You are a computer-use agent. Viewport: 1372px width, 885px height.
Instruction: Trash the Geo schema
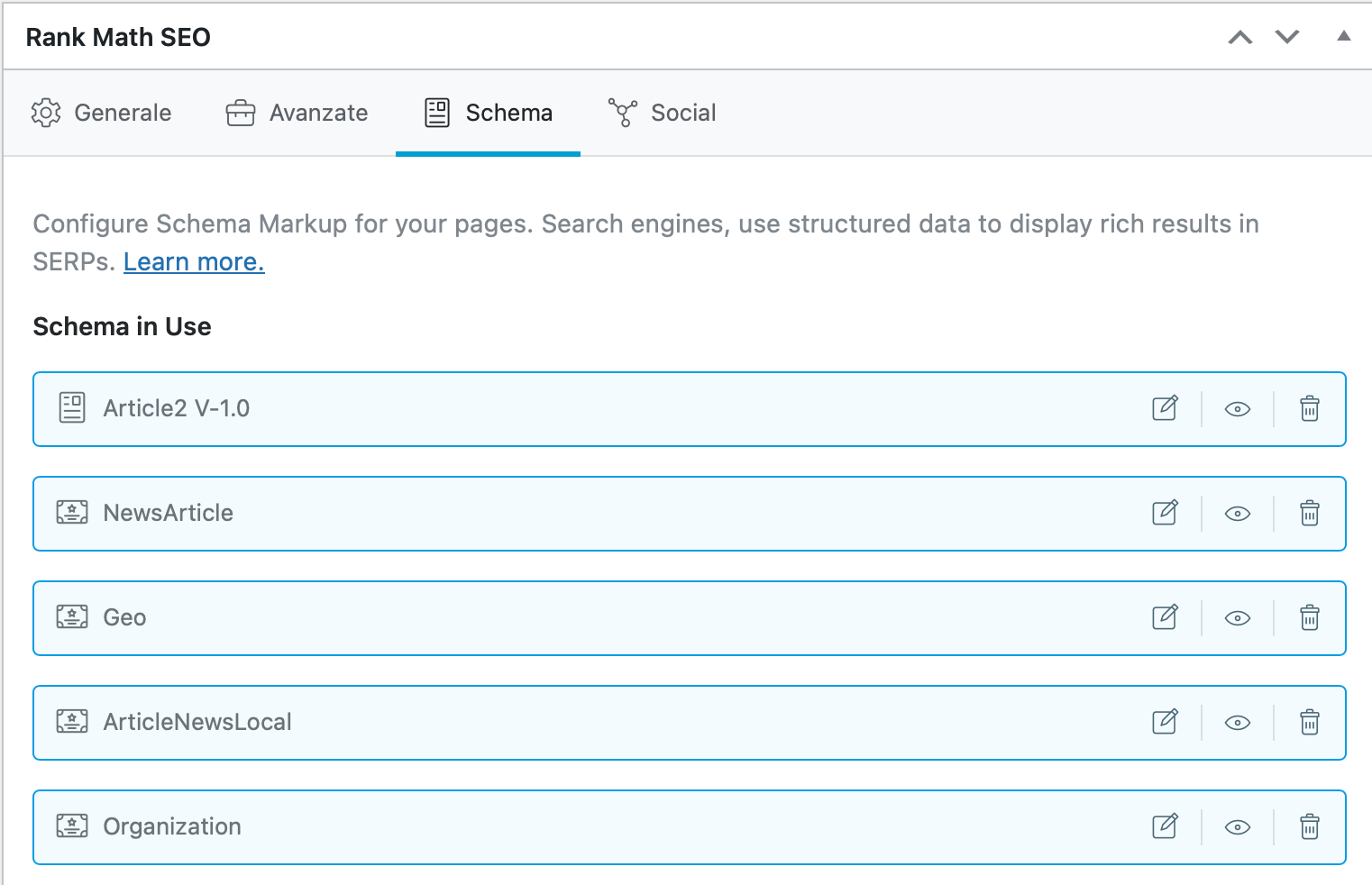pyautogui.click(x=1310, y=617)
